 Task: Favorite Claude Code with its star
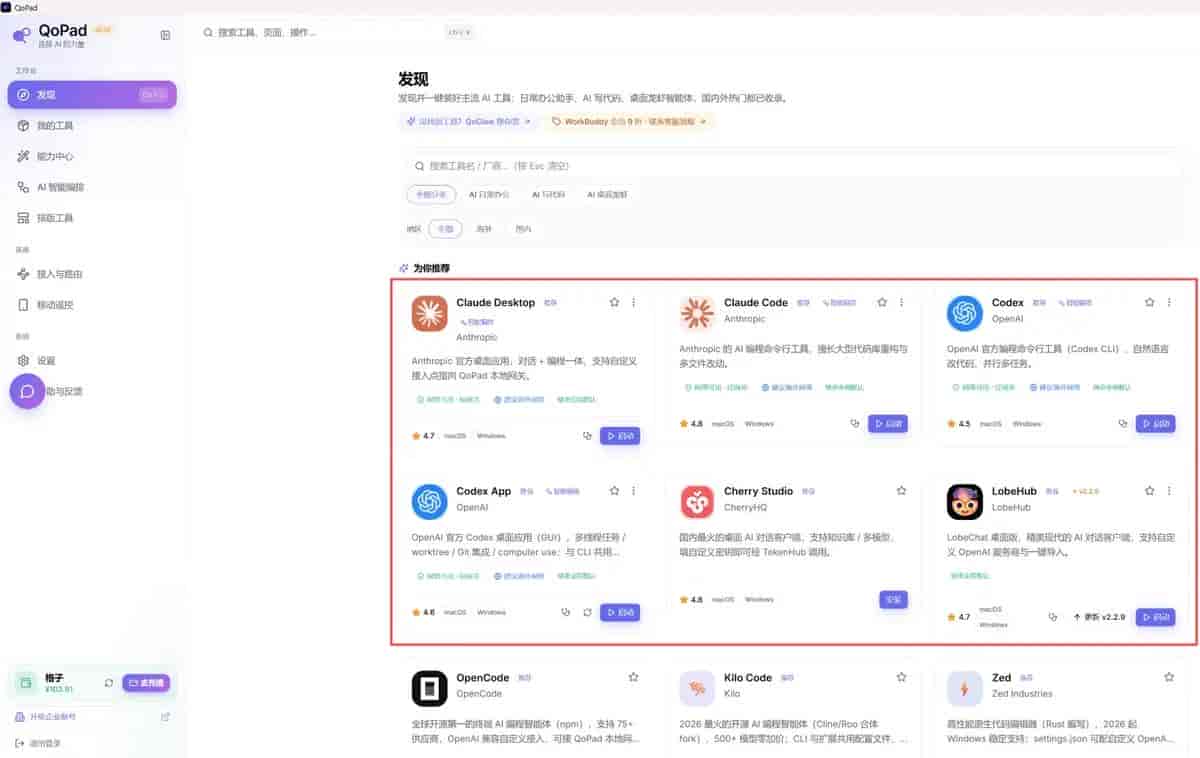[882, 302]
